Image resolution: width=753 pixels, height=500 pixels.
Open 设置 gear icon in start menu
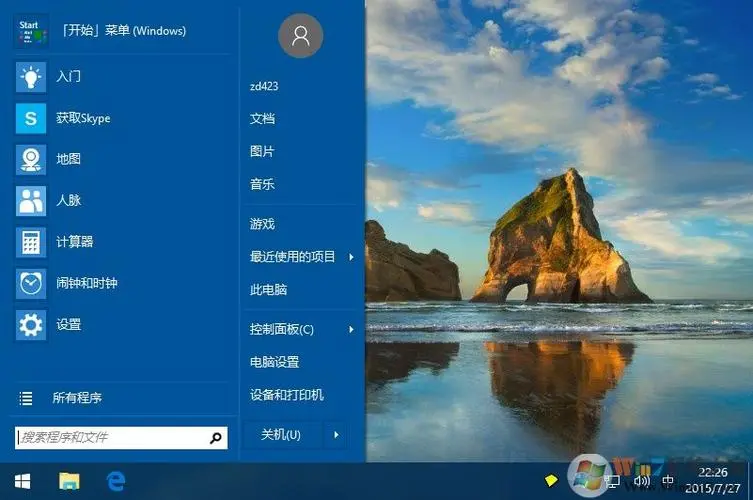[x=31, y=325]
